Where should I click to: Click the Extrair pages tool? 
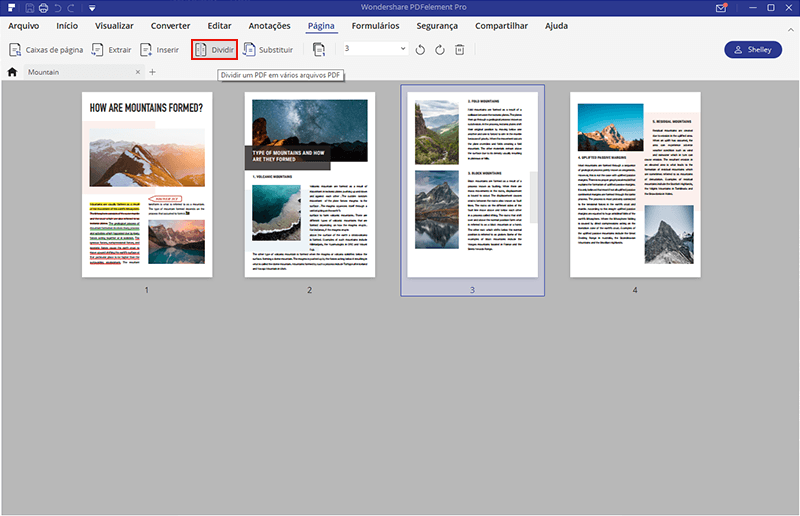point(111,50)
